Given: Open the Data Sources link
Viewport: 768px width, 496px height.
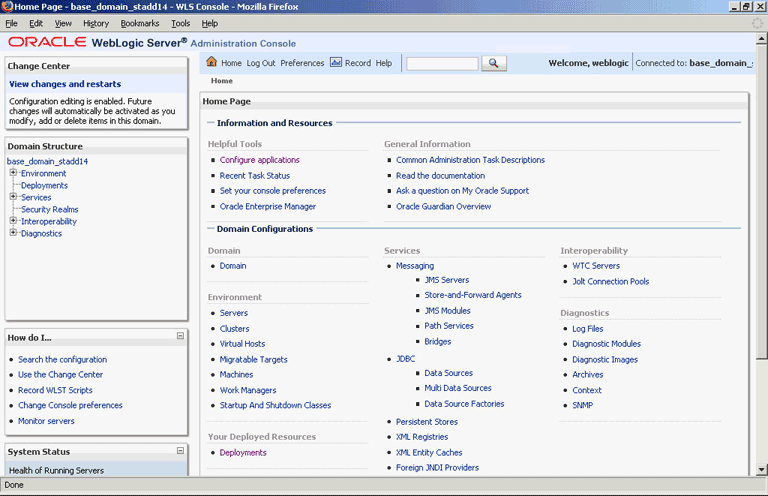Looking at the screenshot, I should (448, 373).
